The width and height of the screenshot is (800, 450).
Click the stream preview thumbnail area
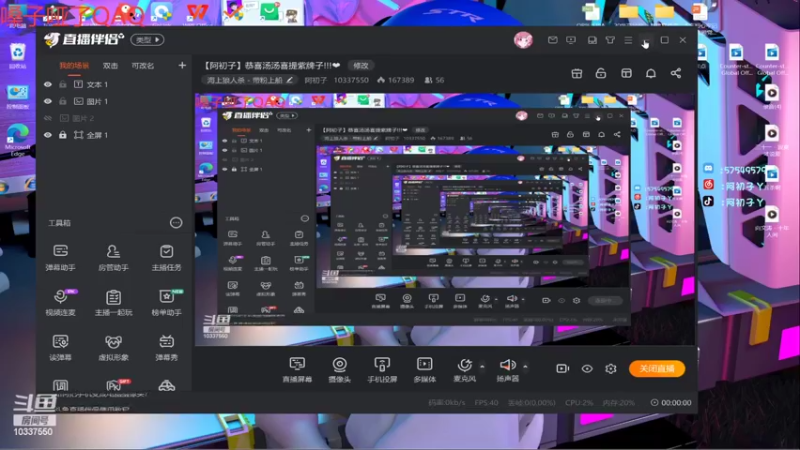pos(445,219)
